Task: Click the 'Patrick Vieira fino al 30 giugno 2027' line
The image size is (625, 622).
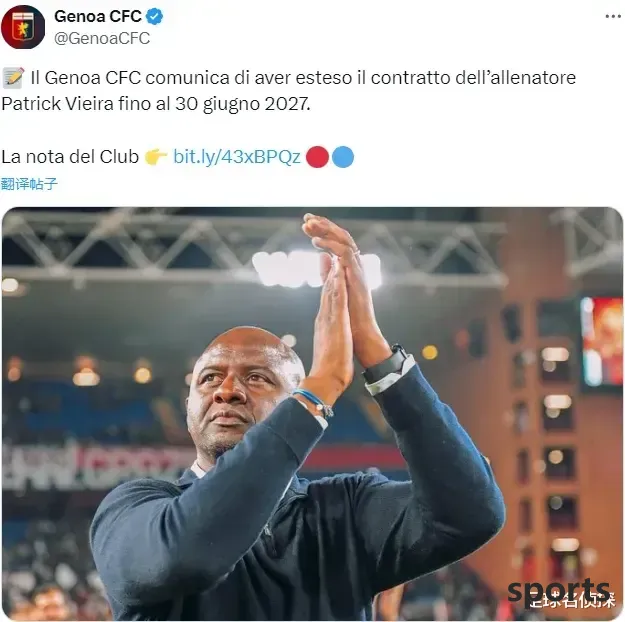Action: click(155, 104)
